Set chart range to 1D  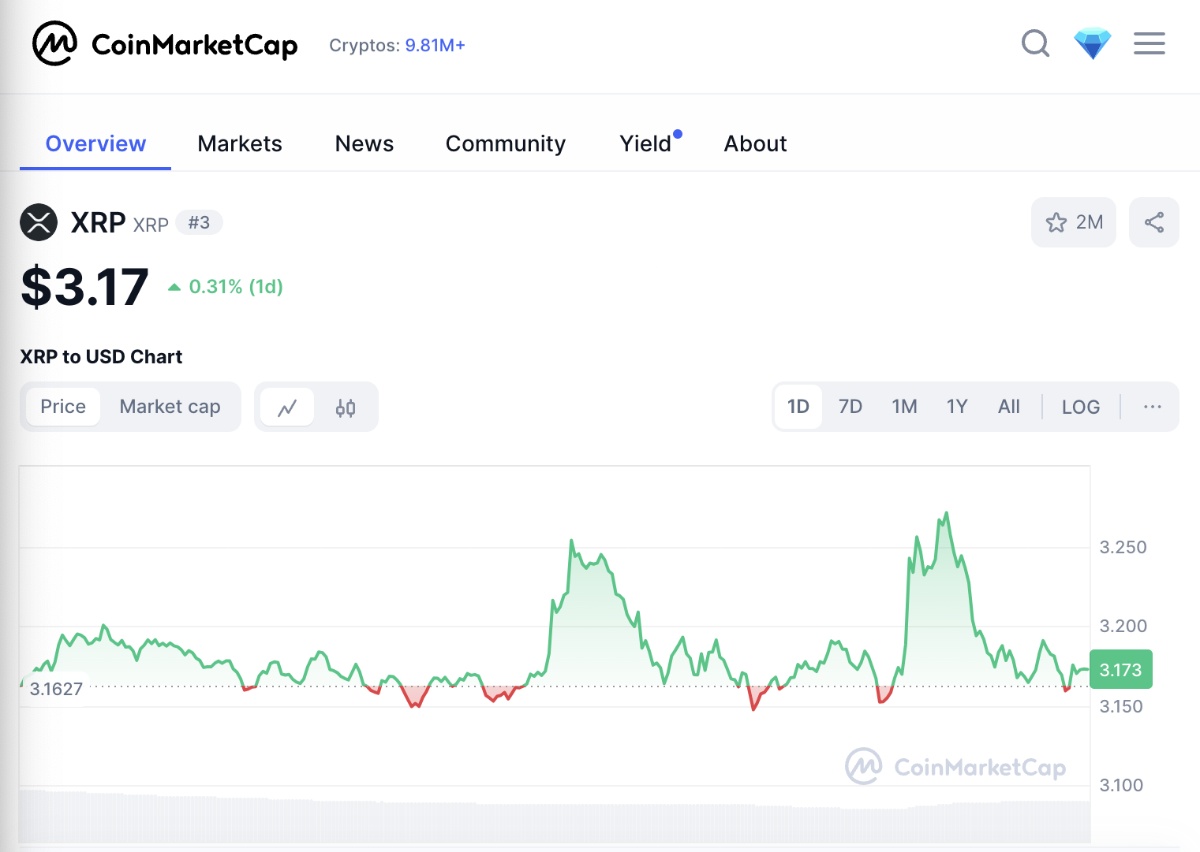click(x=798, y=407)
